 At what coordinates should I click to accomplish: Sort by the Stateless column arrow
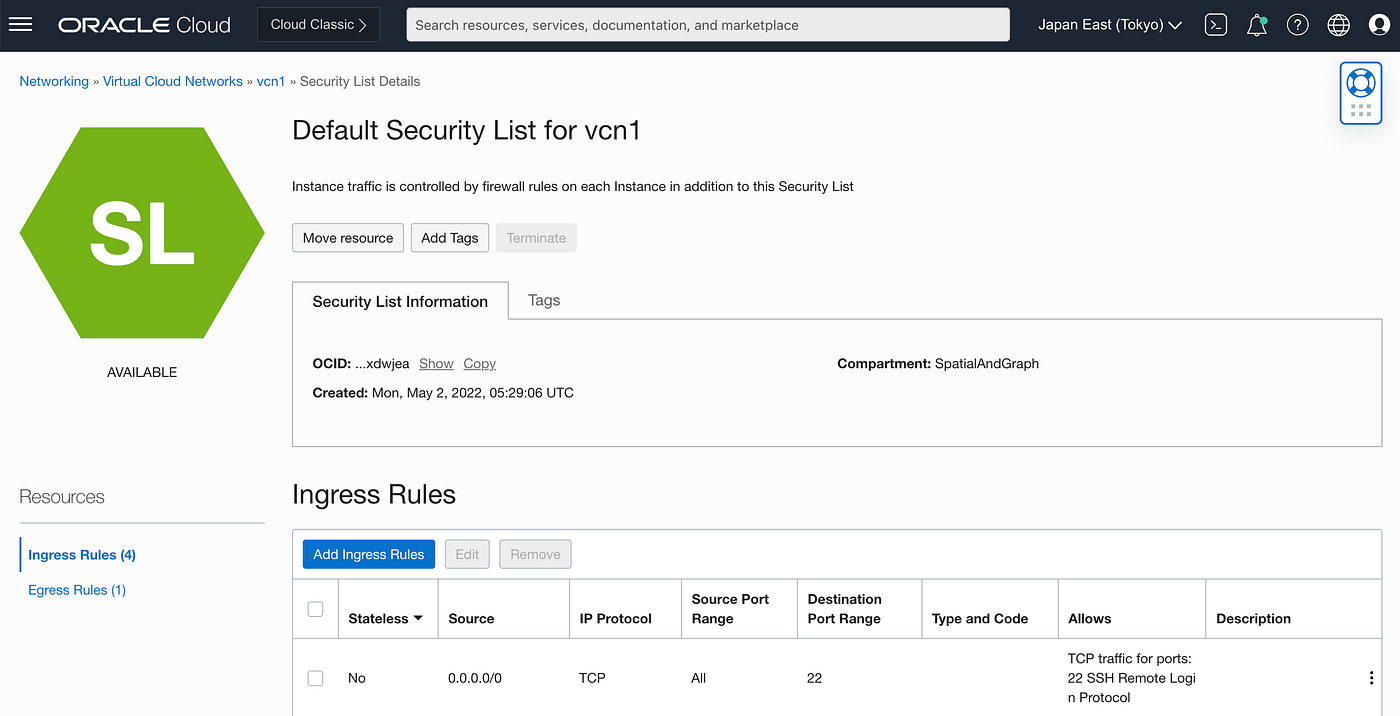418,618
